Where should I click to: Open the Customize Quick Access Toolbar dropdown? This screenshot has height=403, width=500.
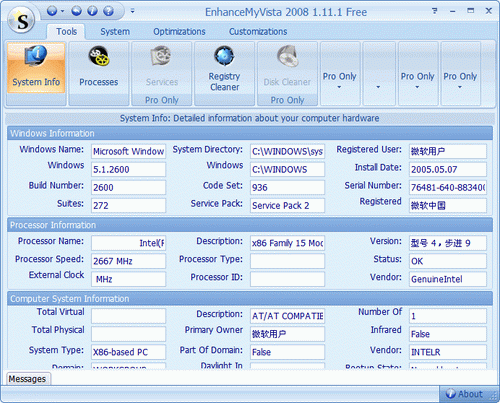[x=132, y=11]
